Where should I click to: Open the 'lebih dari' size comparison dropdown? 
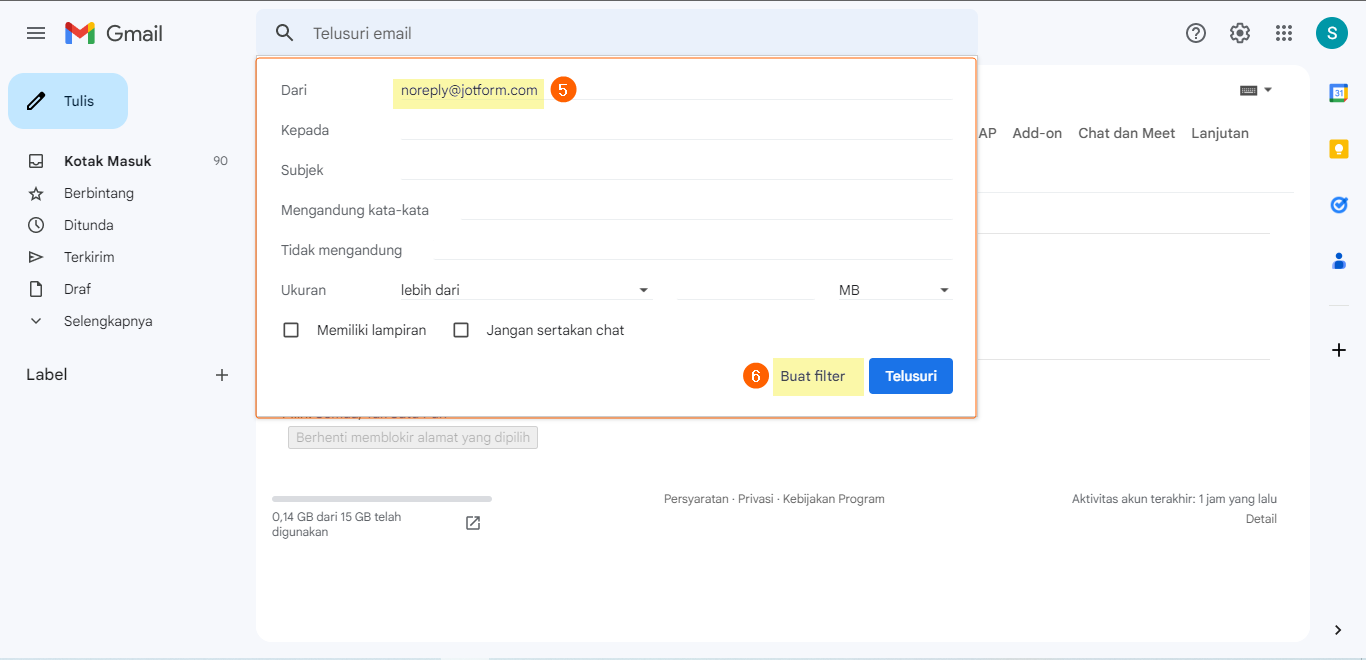coord(524,290)
